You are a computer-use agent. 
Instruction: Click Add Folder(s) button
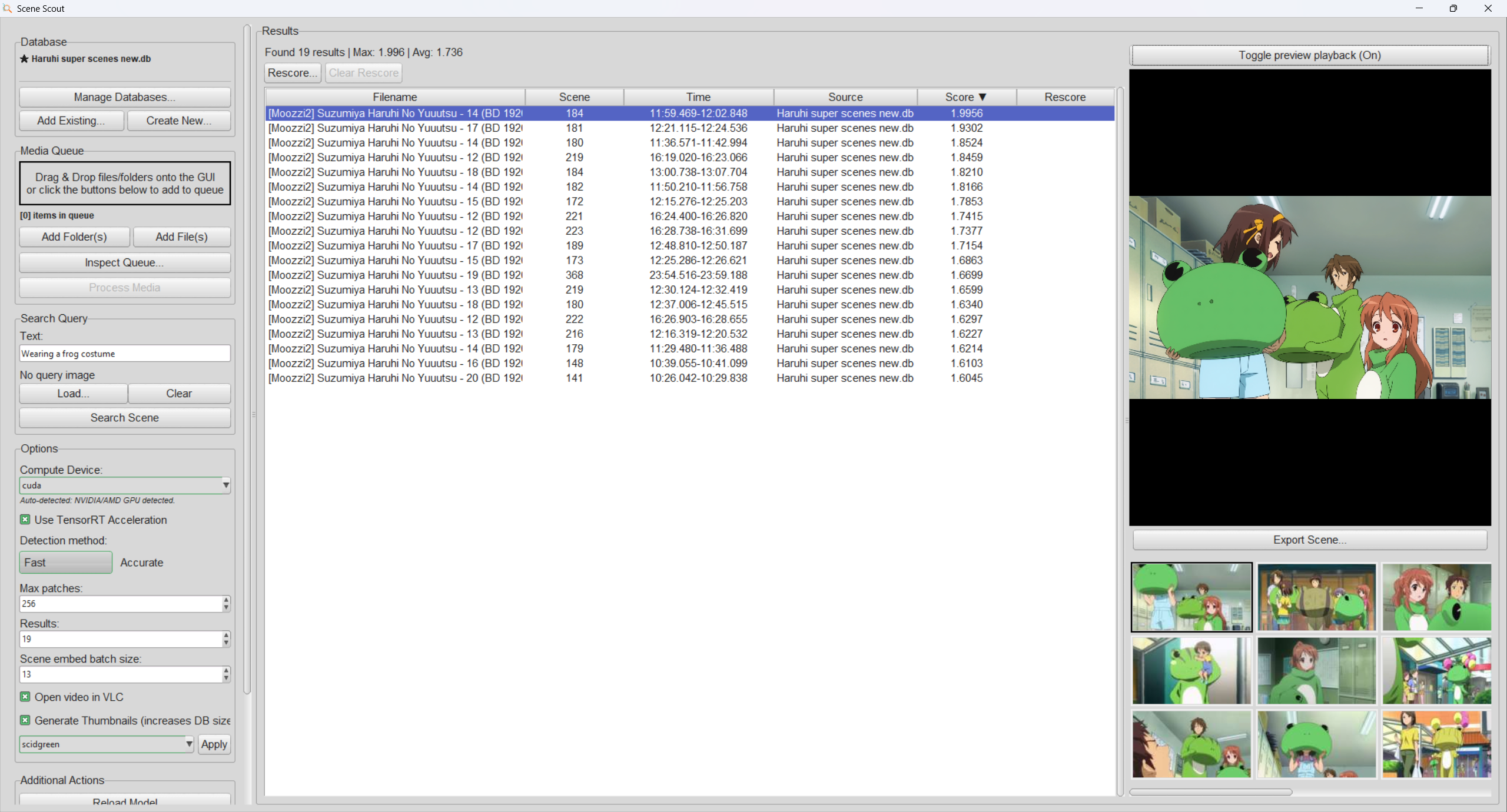75,237
